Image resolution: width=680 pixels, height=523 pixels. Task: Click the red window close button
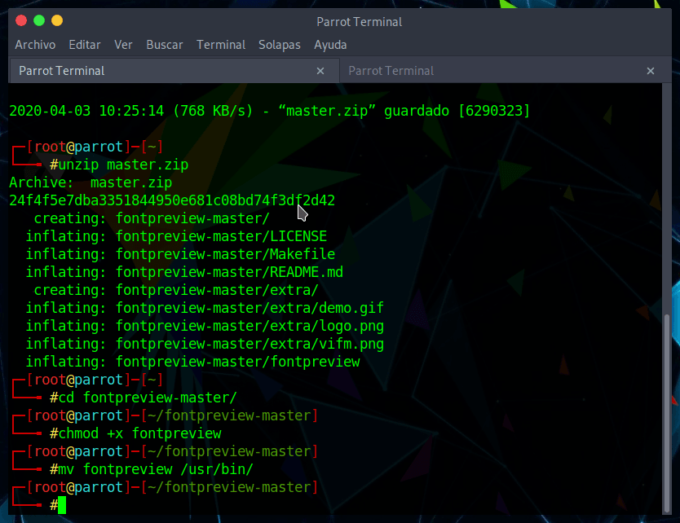(21, 20)
